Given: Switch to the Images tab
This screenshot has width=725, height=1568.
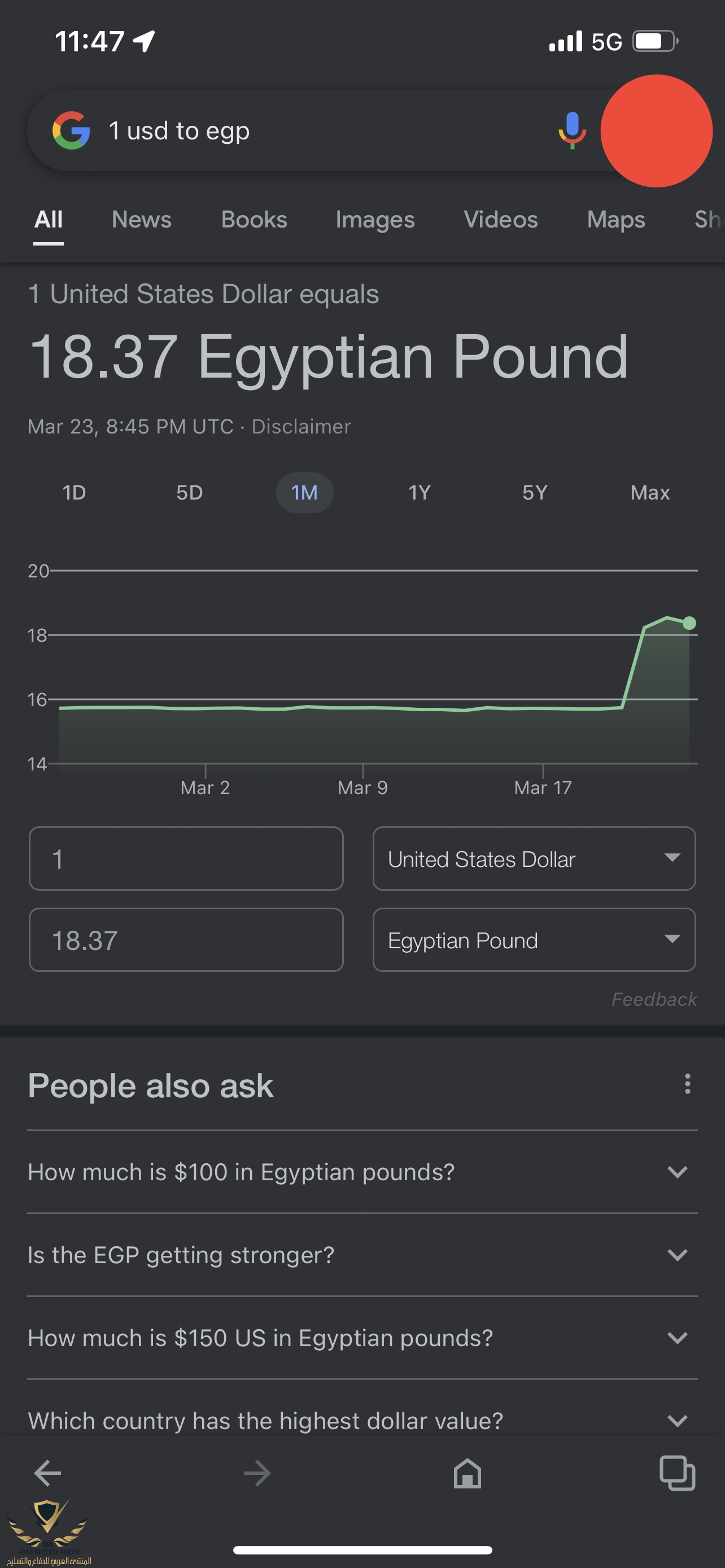Looking at the screenshot, I should pos(375,219).
